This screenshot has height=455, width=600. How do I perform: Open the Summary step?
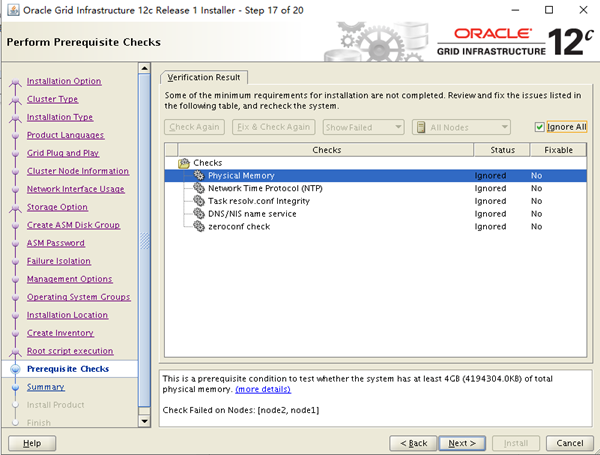46,387
